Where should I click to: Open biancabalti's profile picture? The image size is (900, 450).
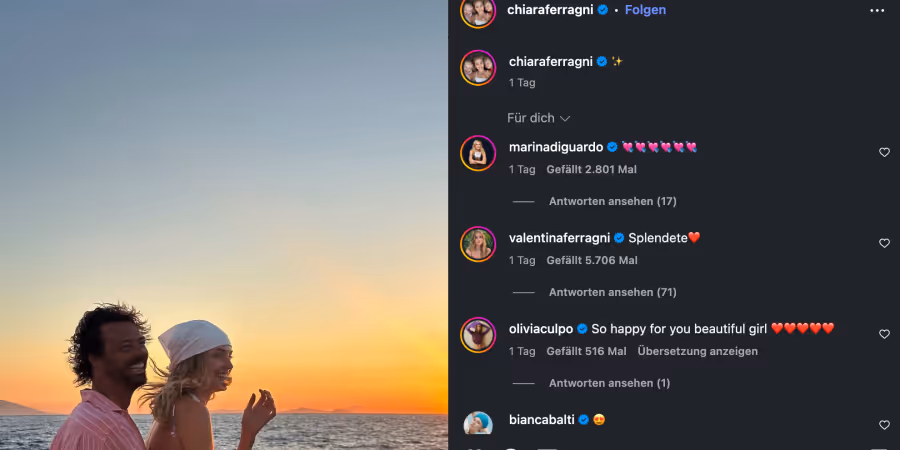(478, 424)
